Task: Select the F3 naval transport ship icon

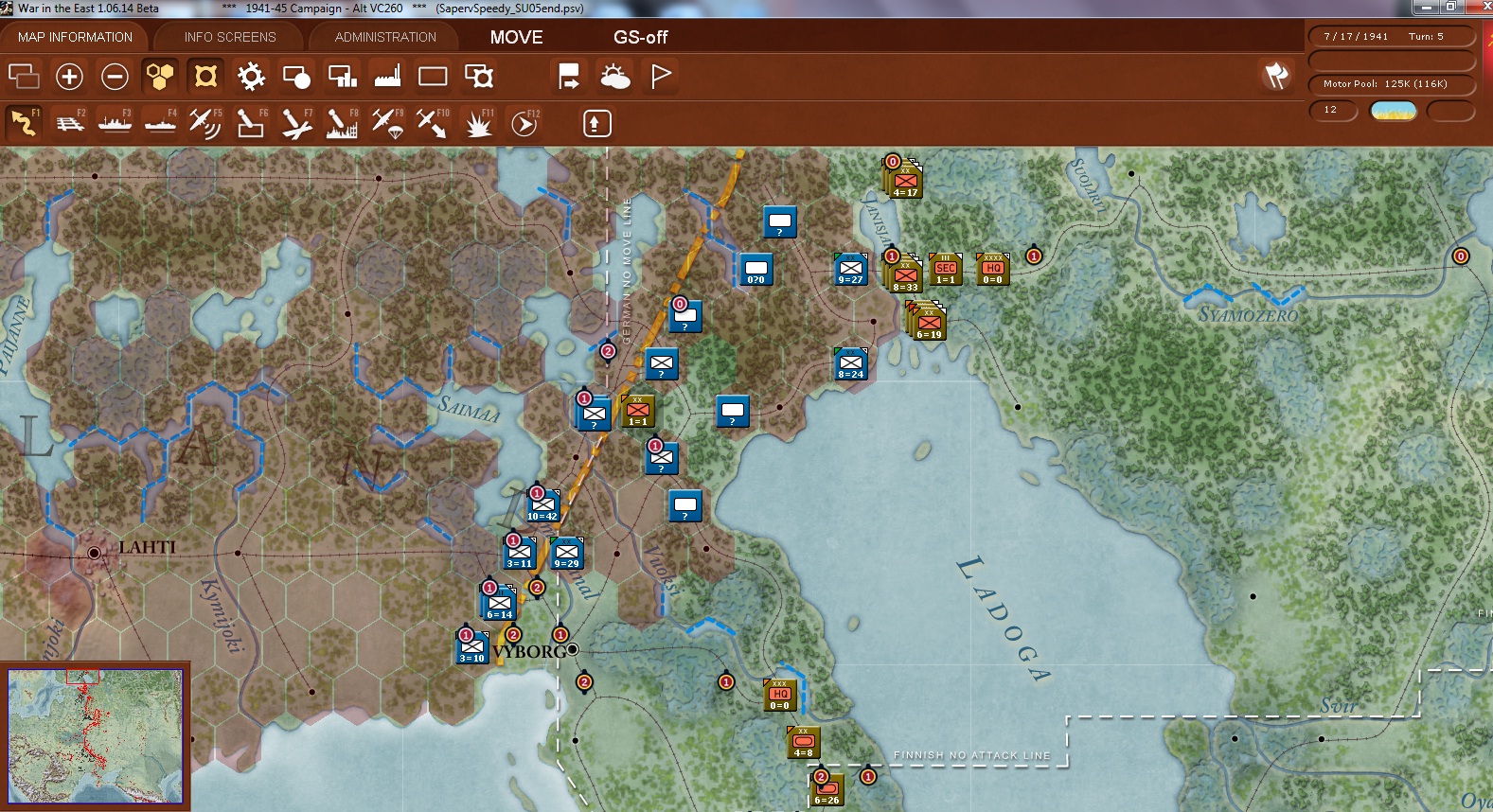Action: (x=116, y=123)
